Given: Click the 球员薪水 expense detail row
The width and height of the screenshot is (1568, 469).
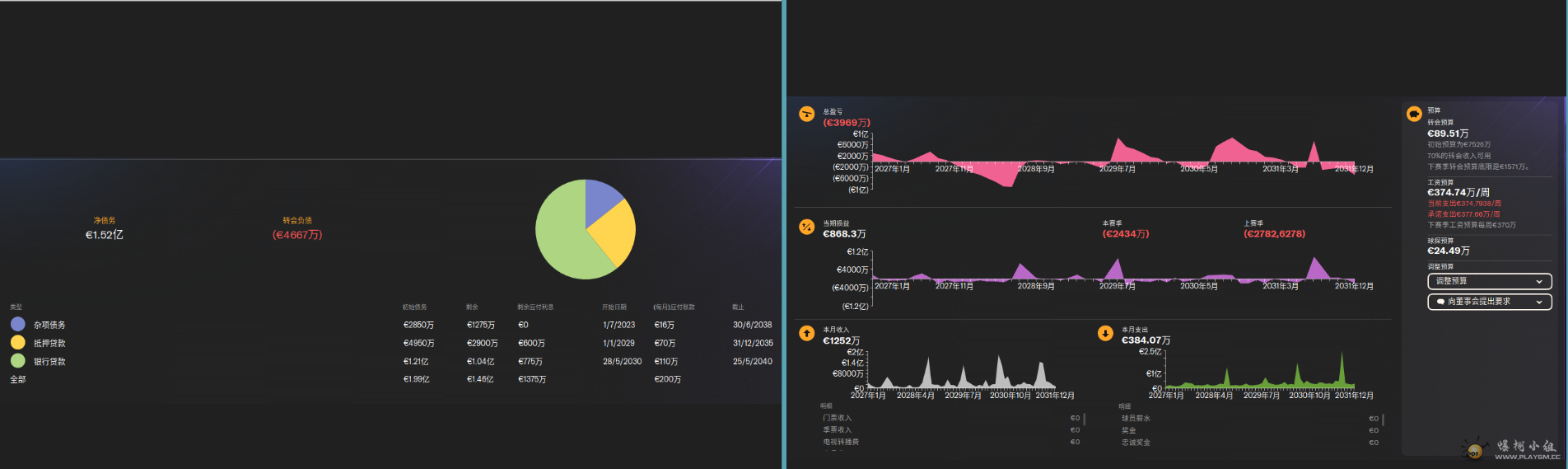Looking at the screenshot, I should click(1249, 418).
